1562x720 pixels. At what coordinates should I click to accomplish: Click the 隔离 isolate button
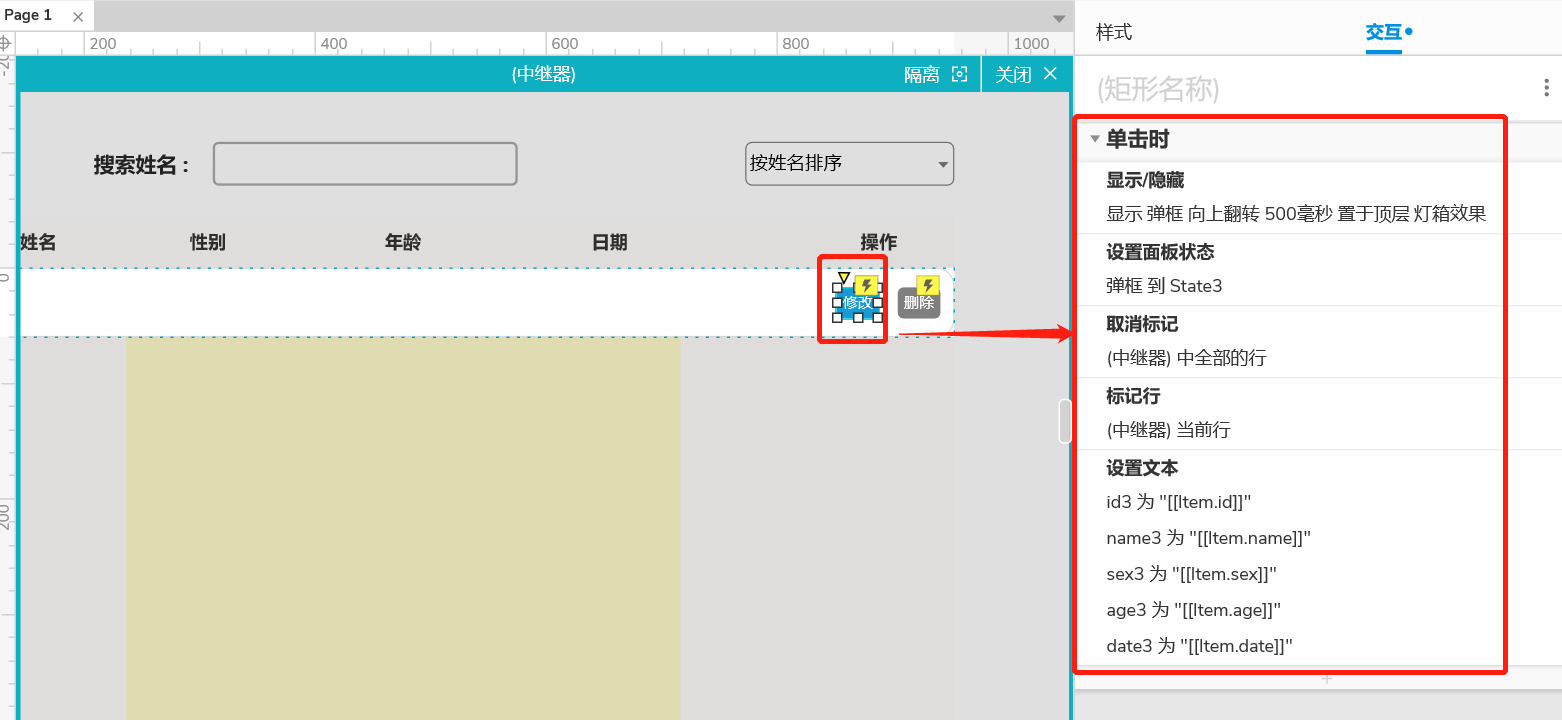point(921,75)
